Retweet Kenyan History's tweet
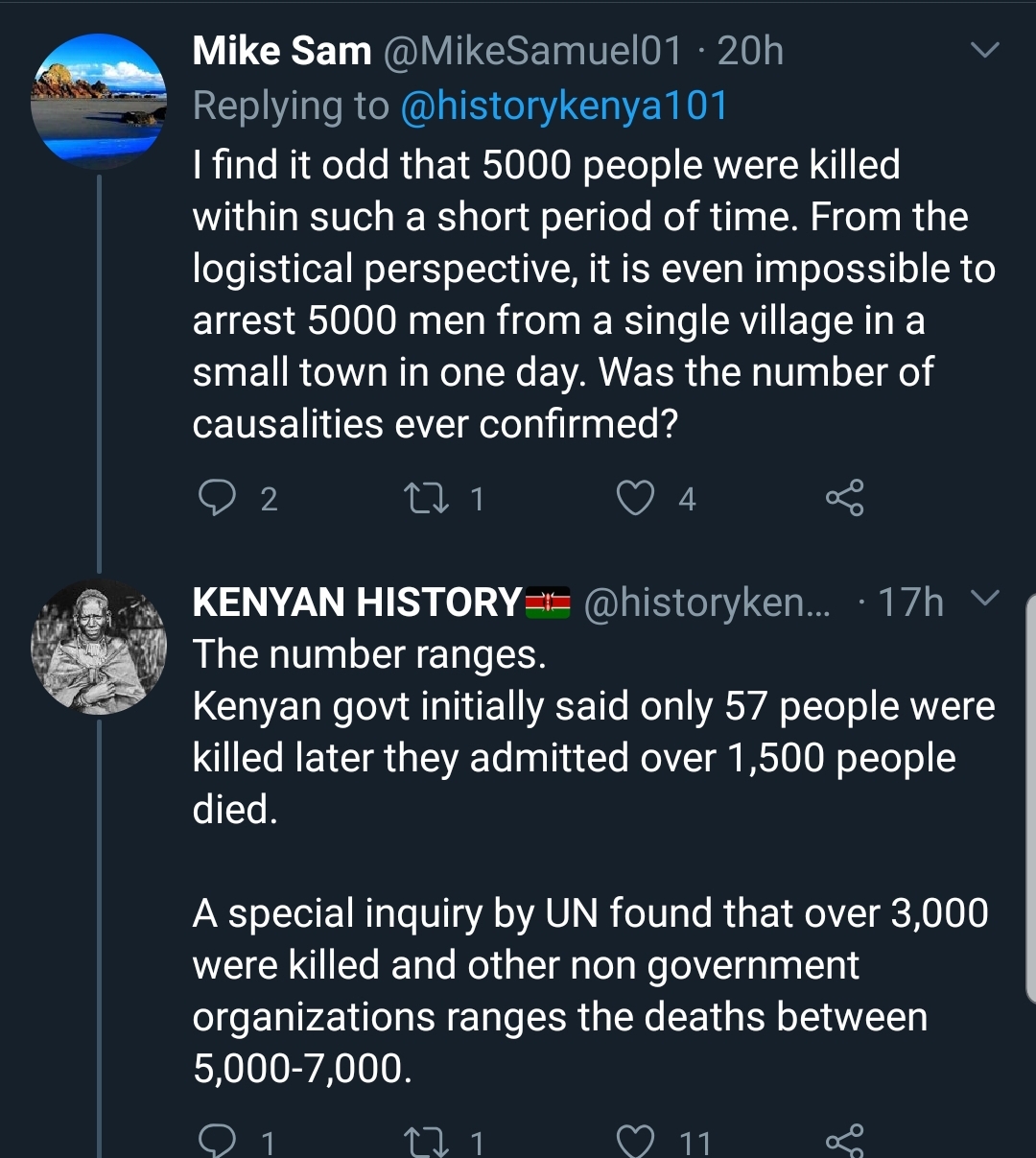Image resolution: width=1036 pixels, height=1158 pixels. [x=425, y=1141]
